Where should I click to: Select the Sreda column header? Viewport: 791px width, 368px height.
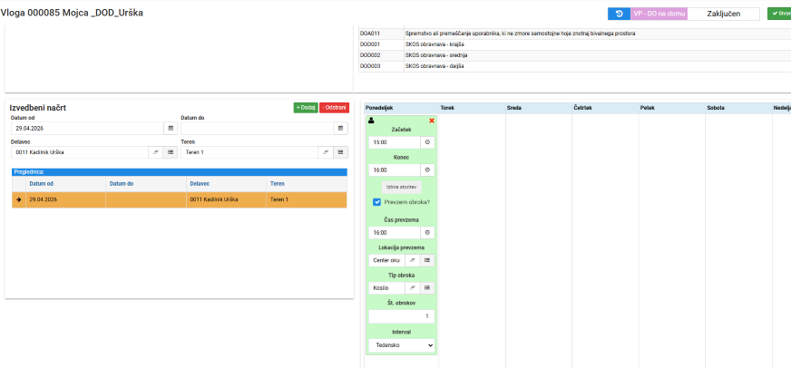pos(538,108)
